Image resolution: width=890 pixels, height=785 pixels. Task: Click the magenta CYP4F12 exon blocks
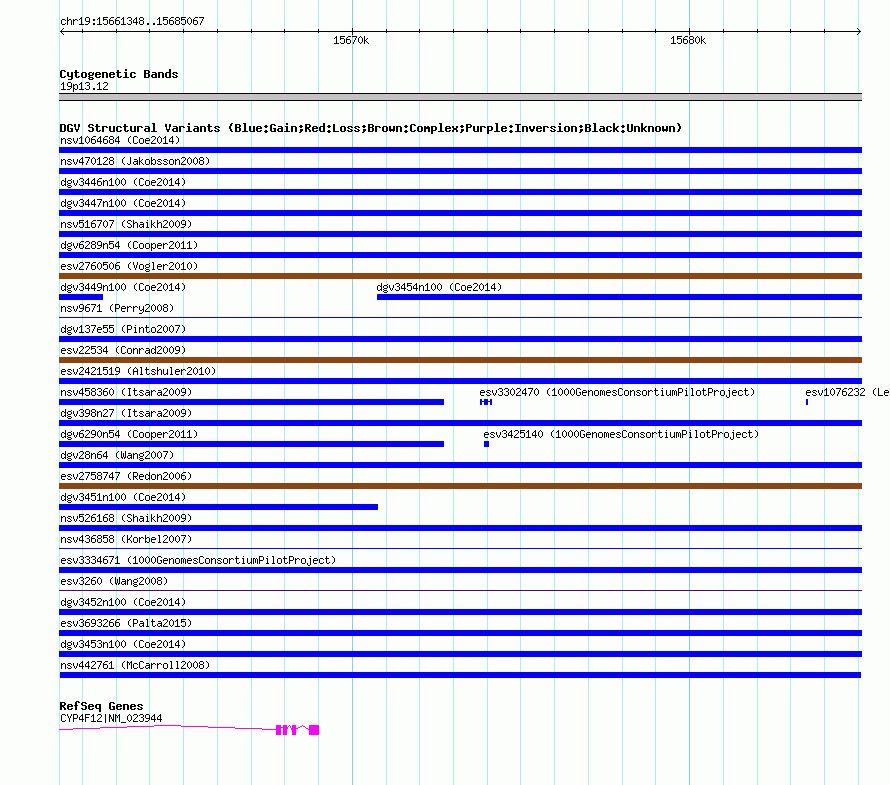point(297,730)
